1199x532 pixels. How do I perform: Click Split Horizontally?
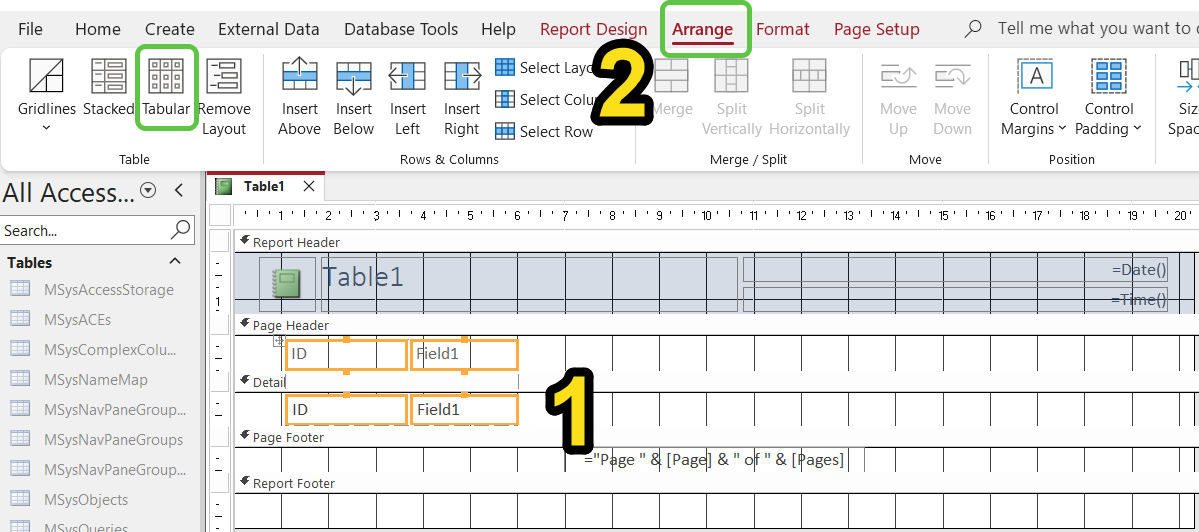pos(809,96)
